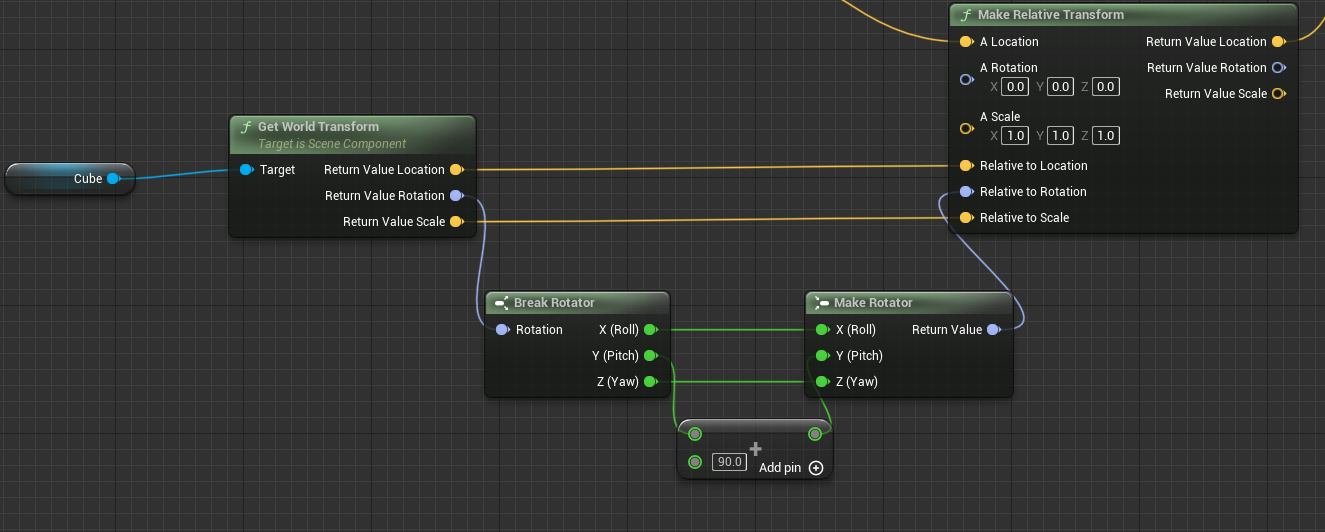Click the A Scale Y value field
The image size is (1325, 532).
(x=1061, y=136)
